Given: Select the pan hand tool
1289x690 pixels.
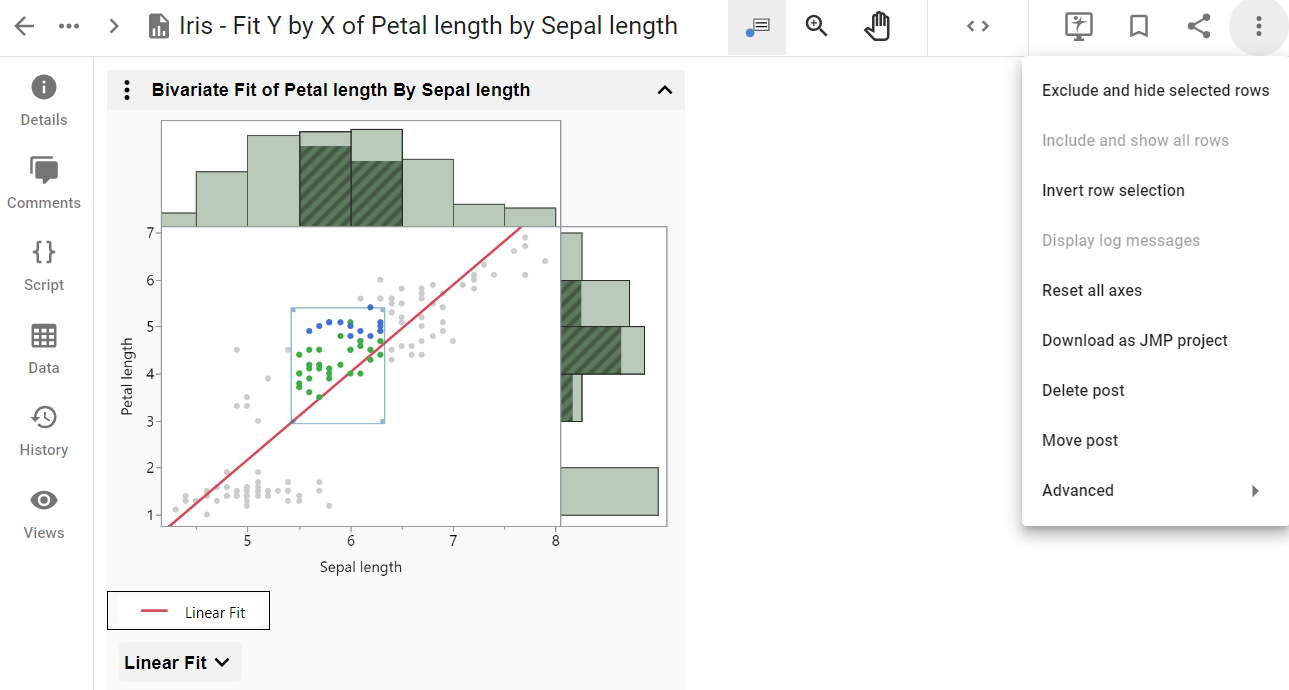Looking at the screenshot, I should click(x=877, y=27).
